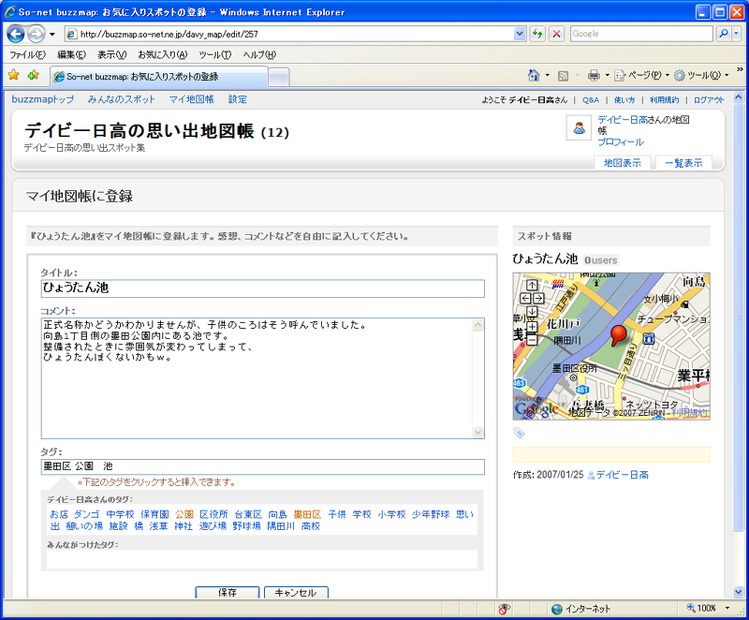Open the ヘルプ(H) menu
The image size is (749, 620).
(x=259, y=55)
